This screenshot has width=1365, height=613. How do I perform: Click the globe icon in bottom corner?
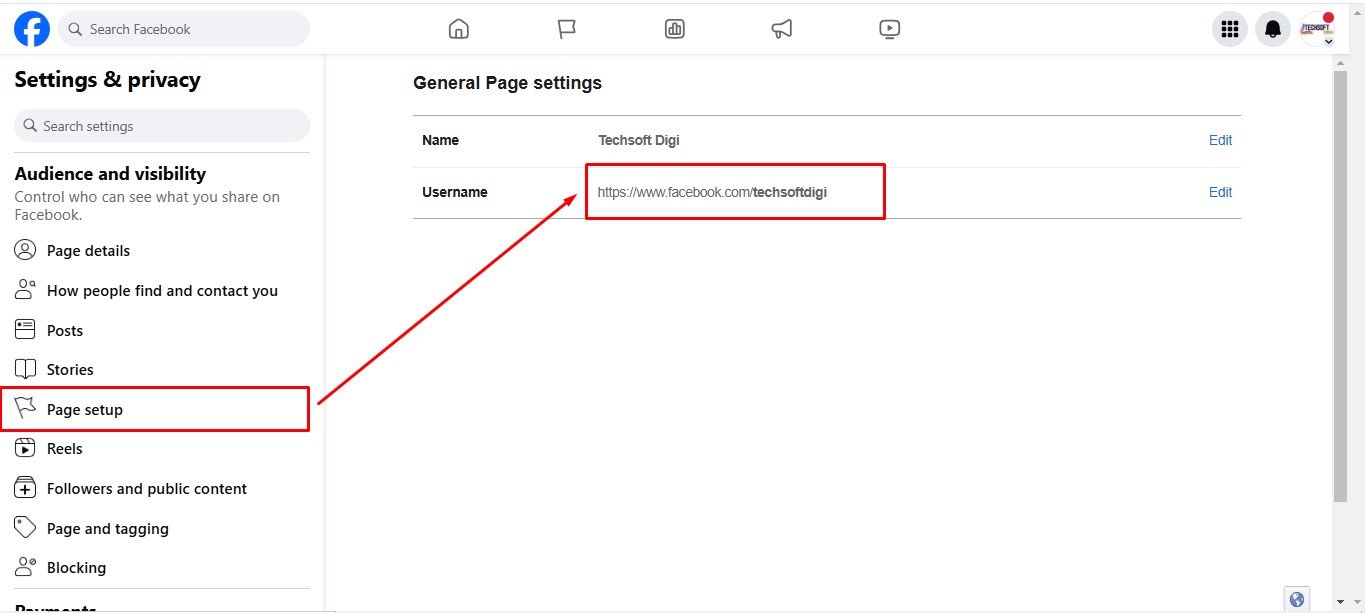pyautogui.click(x=1297, y=599)
